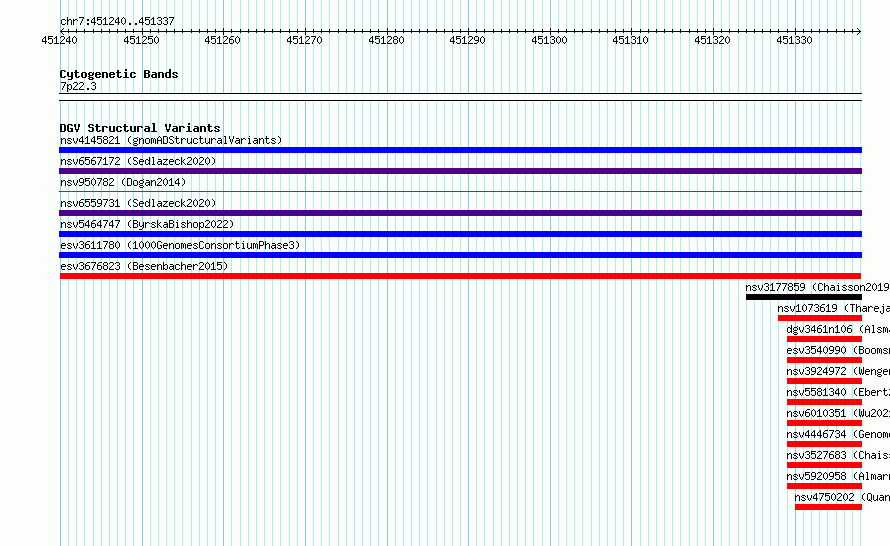
Task: Click the nsv3177859 Chaisson2019 label
Action: [x=817, y=287]
